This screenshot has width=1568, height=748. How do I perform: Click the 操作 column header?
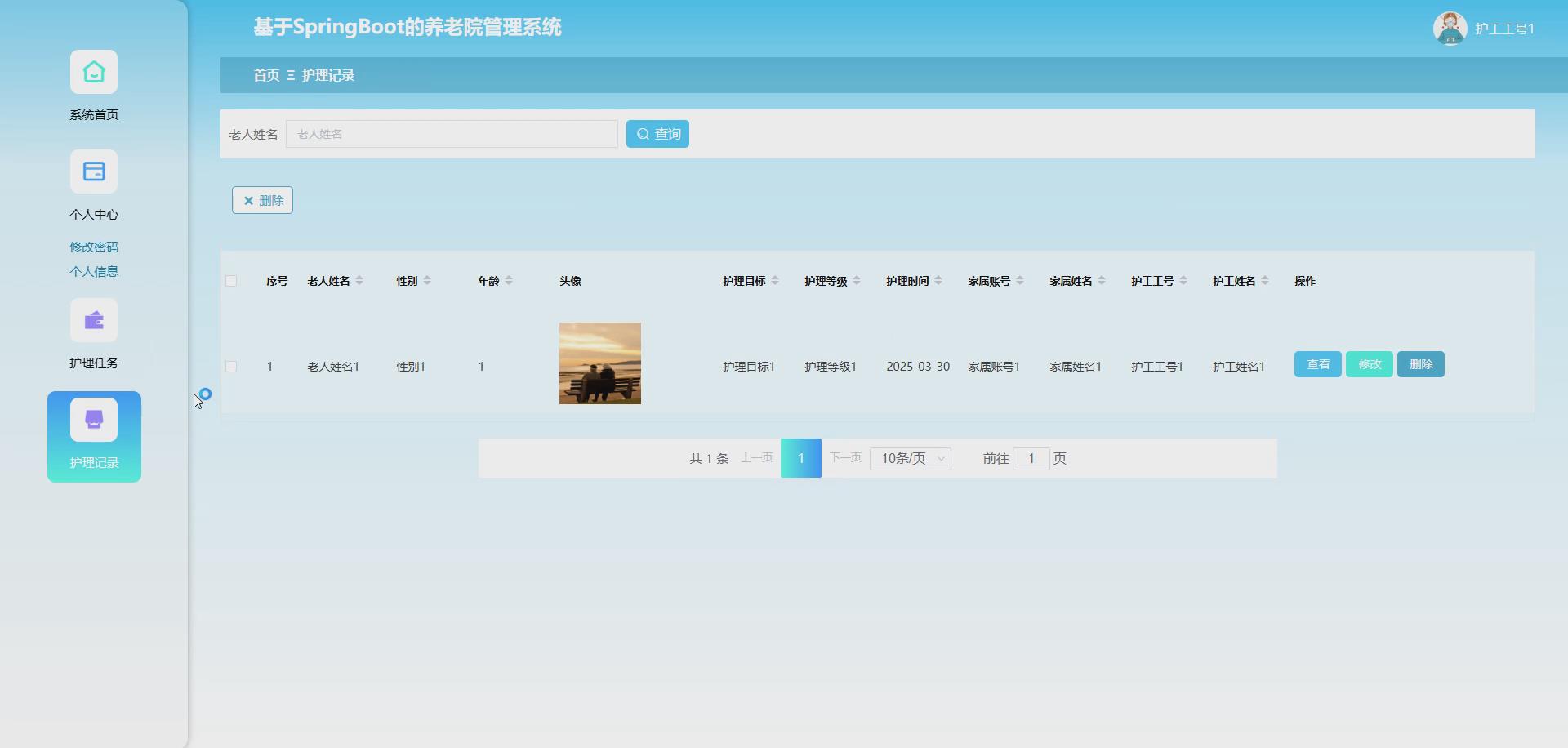[1305, 281]
